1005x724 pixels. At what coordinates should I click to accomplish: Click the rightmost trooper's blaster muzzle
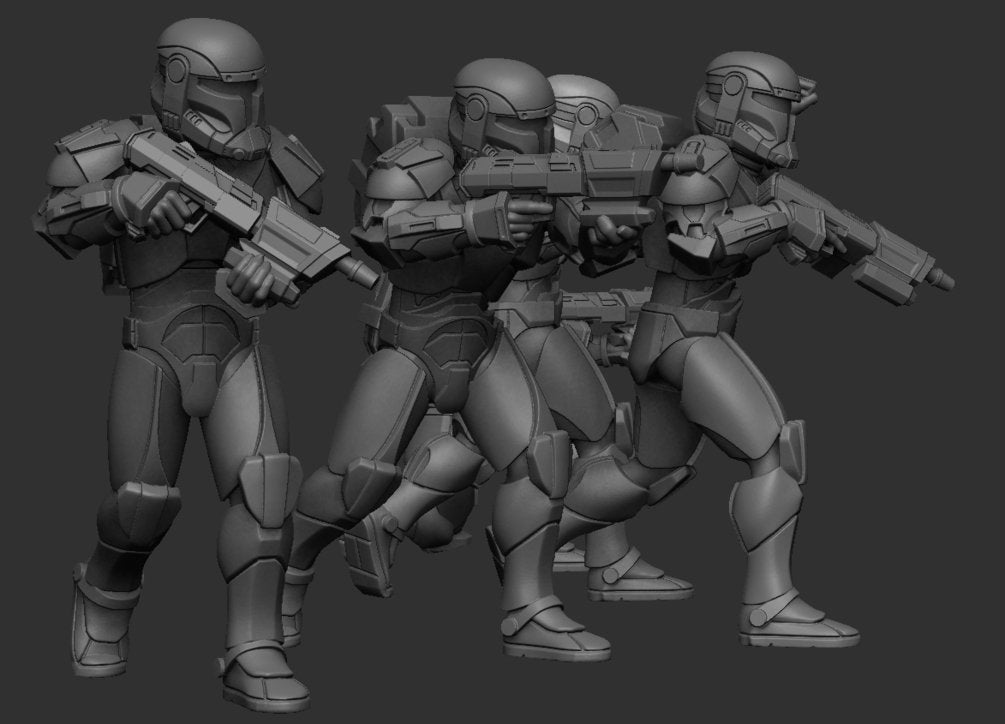(x=942, y=279)
